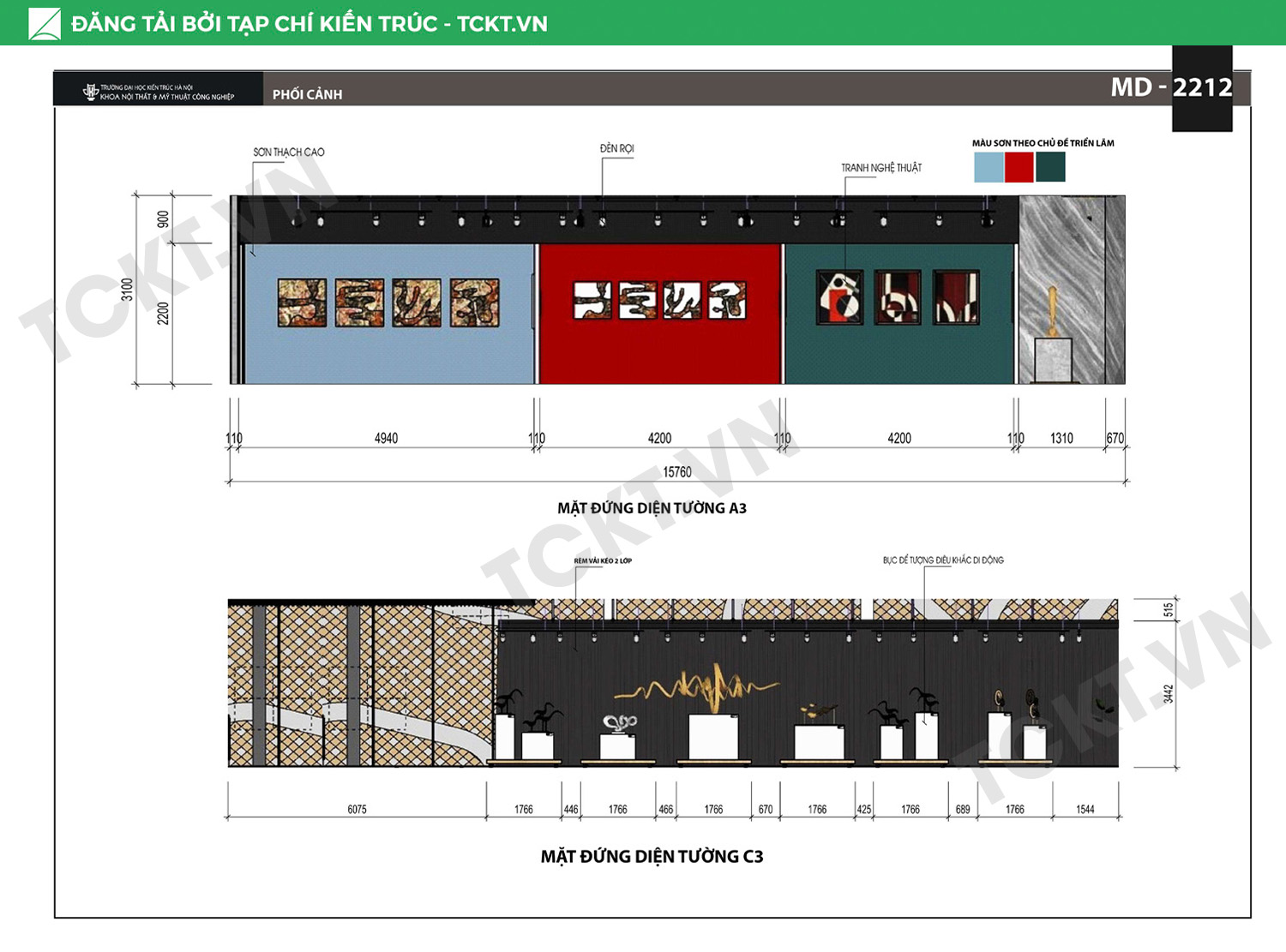The image size is (1286, 952).
Task: Click the TCKT logo in green banner
Action: [x=45, y=23]
